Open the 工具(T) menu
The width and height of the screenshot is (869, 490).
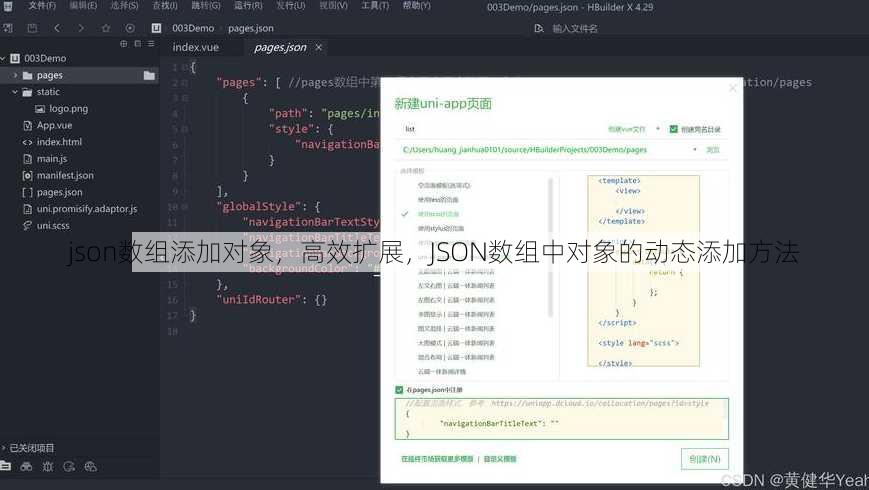click(375, 6)
